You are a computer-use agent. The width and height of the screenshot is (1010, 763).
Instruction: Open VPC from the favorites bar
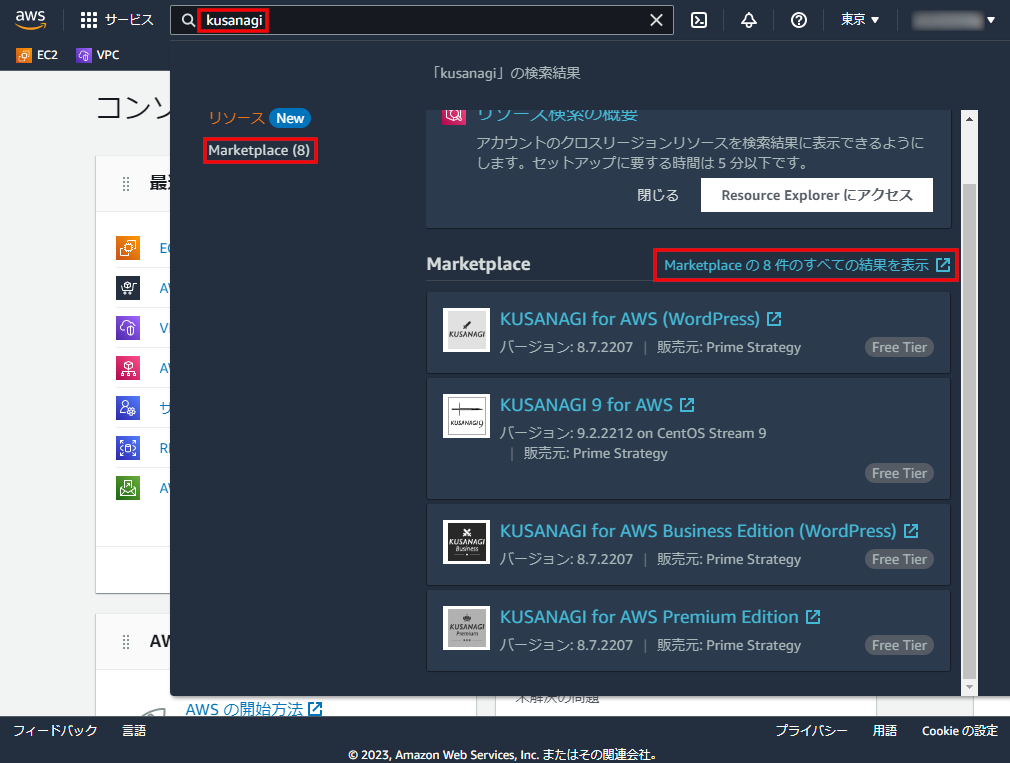click(98, 55)
